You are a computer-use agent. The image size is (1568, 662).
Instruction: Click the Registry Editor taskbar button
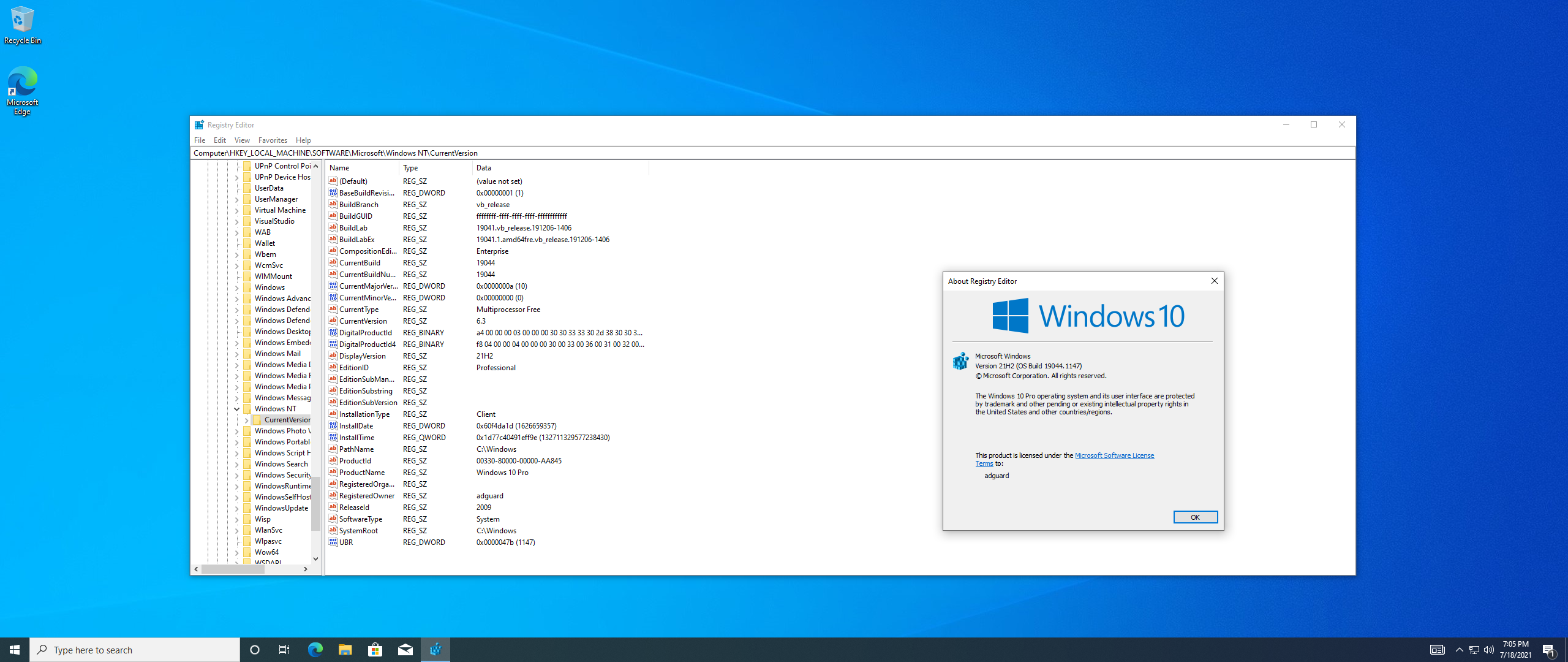click(435, 650)
